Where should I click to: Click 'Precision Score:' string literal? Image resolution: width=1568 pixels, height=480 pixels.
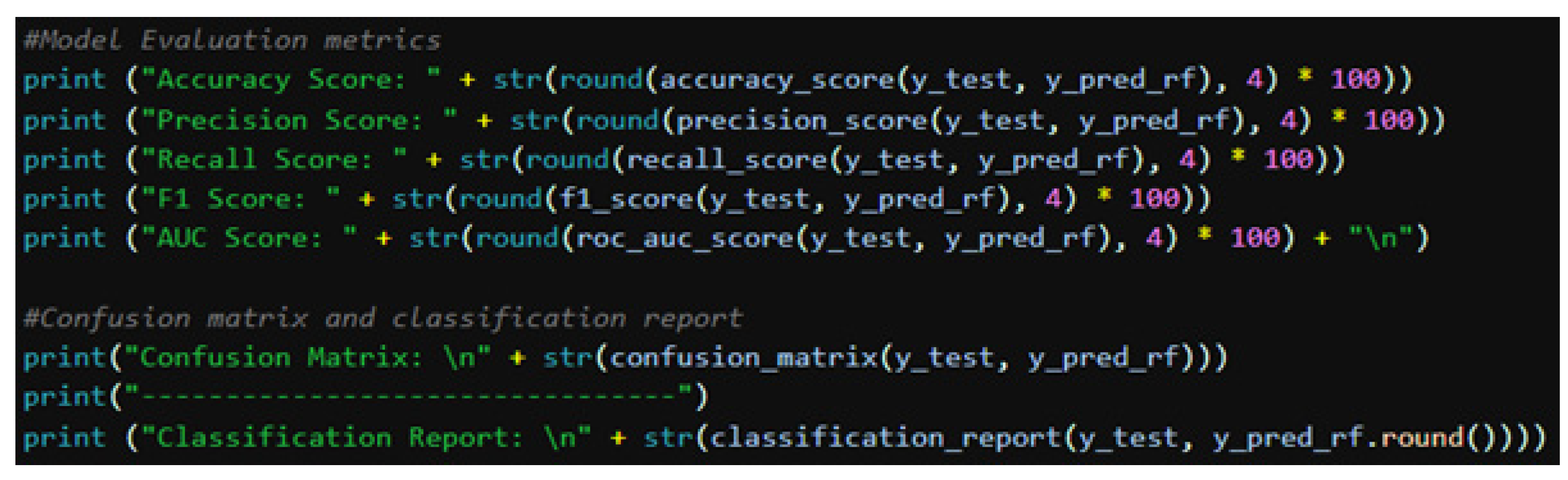point(290,121)
